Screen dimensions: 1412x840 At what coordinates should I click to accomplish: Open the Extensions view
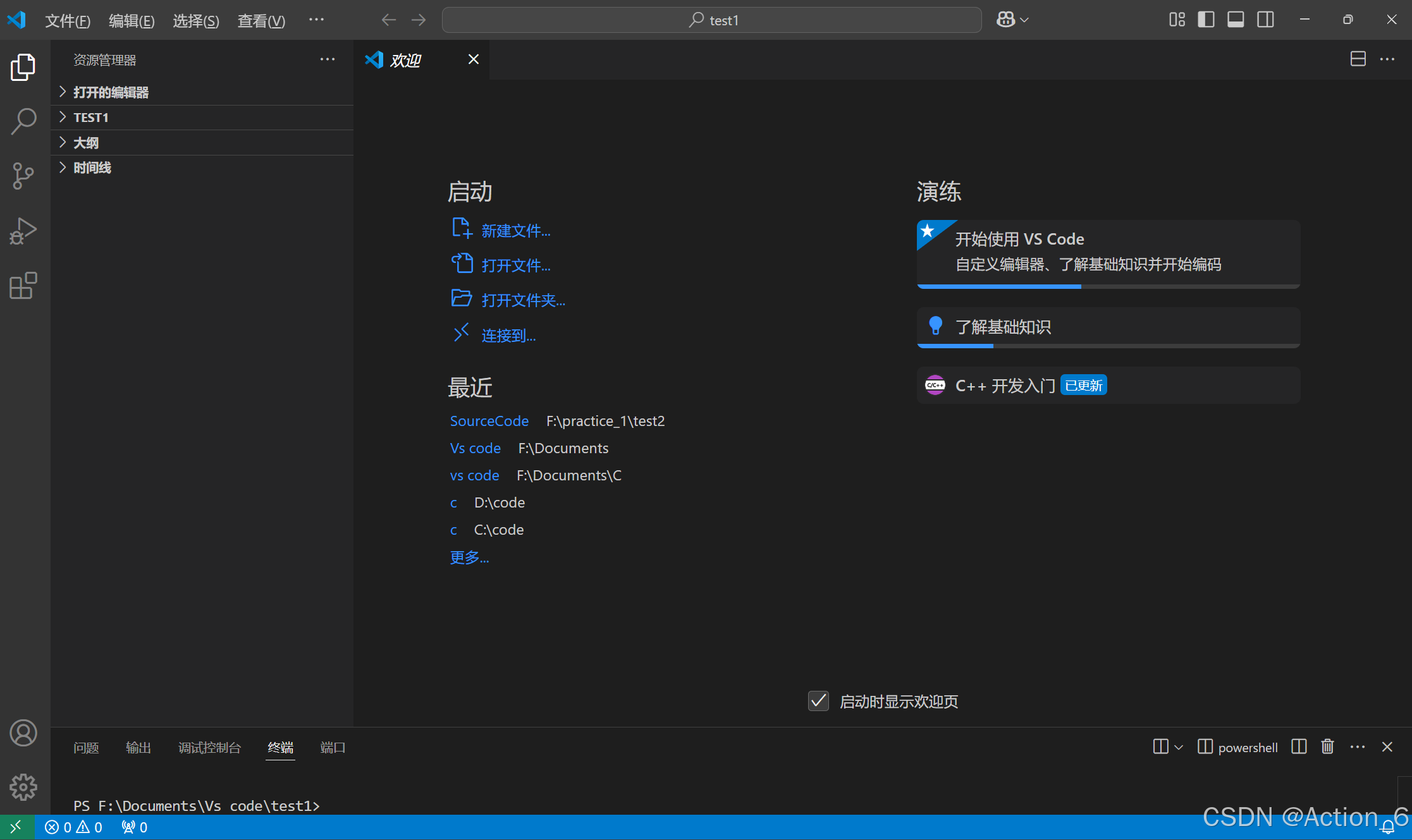click(x=23, y=286)
